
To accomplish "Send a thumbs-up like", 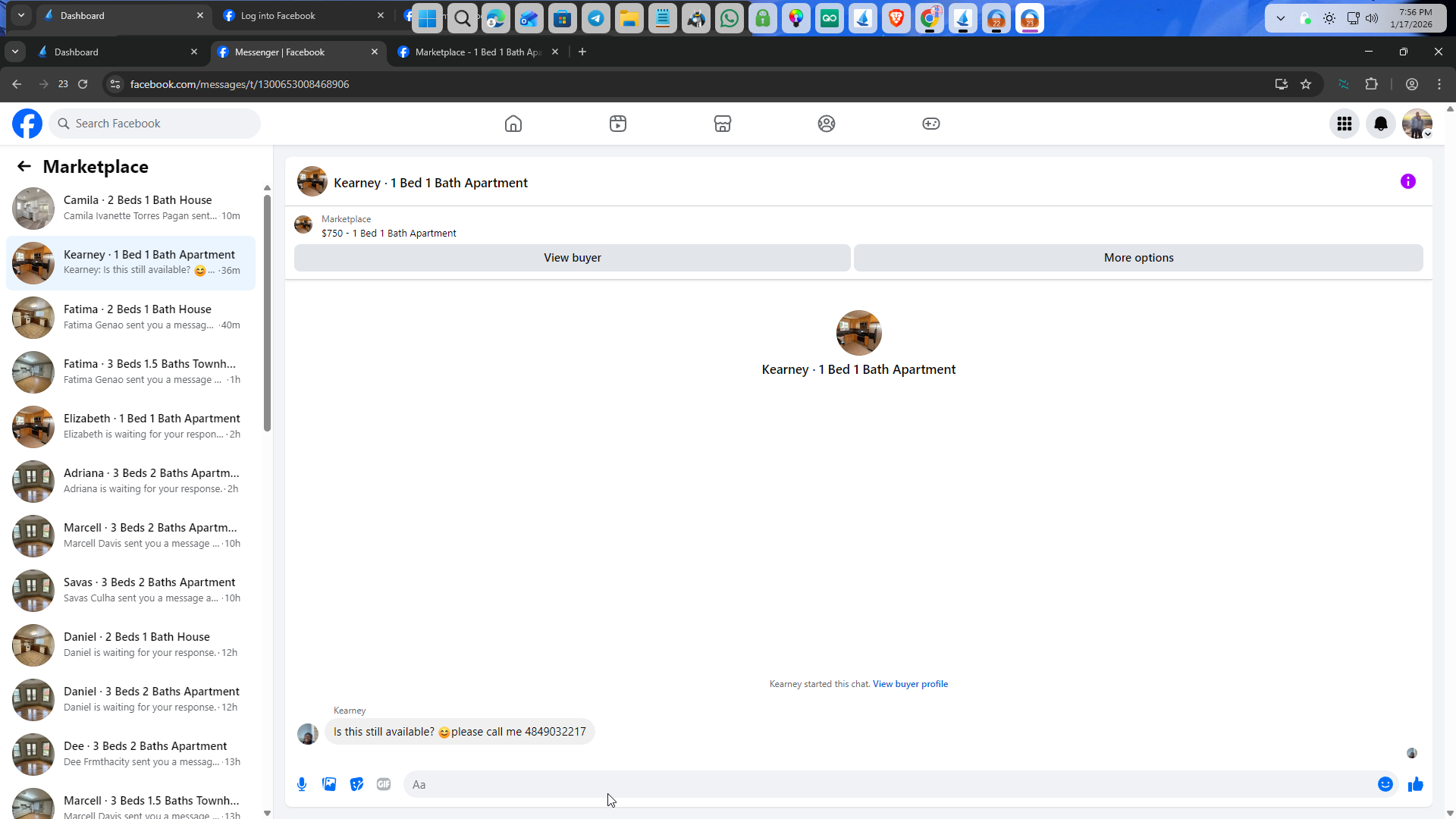I will pyautogui.click(x=1415, y=784).
